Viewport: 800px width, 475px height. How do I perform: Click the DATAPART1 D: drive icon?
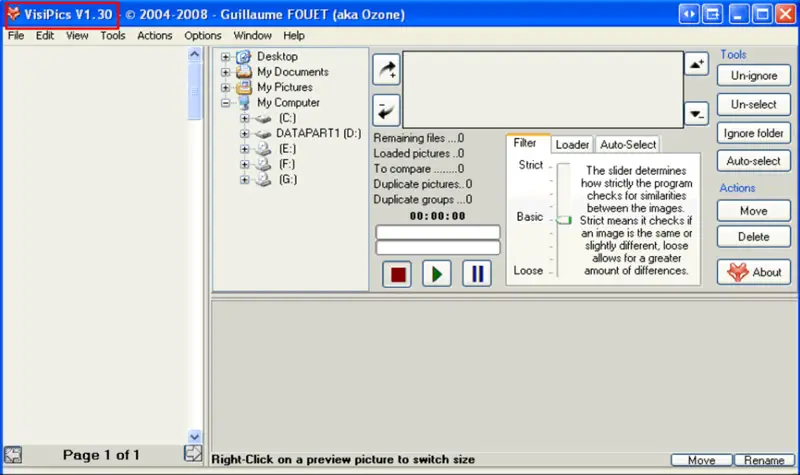tap(263, 134)
